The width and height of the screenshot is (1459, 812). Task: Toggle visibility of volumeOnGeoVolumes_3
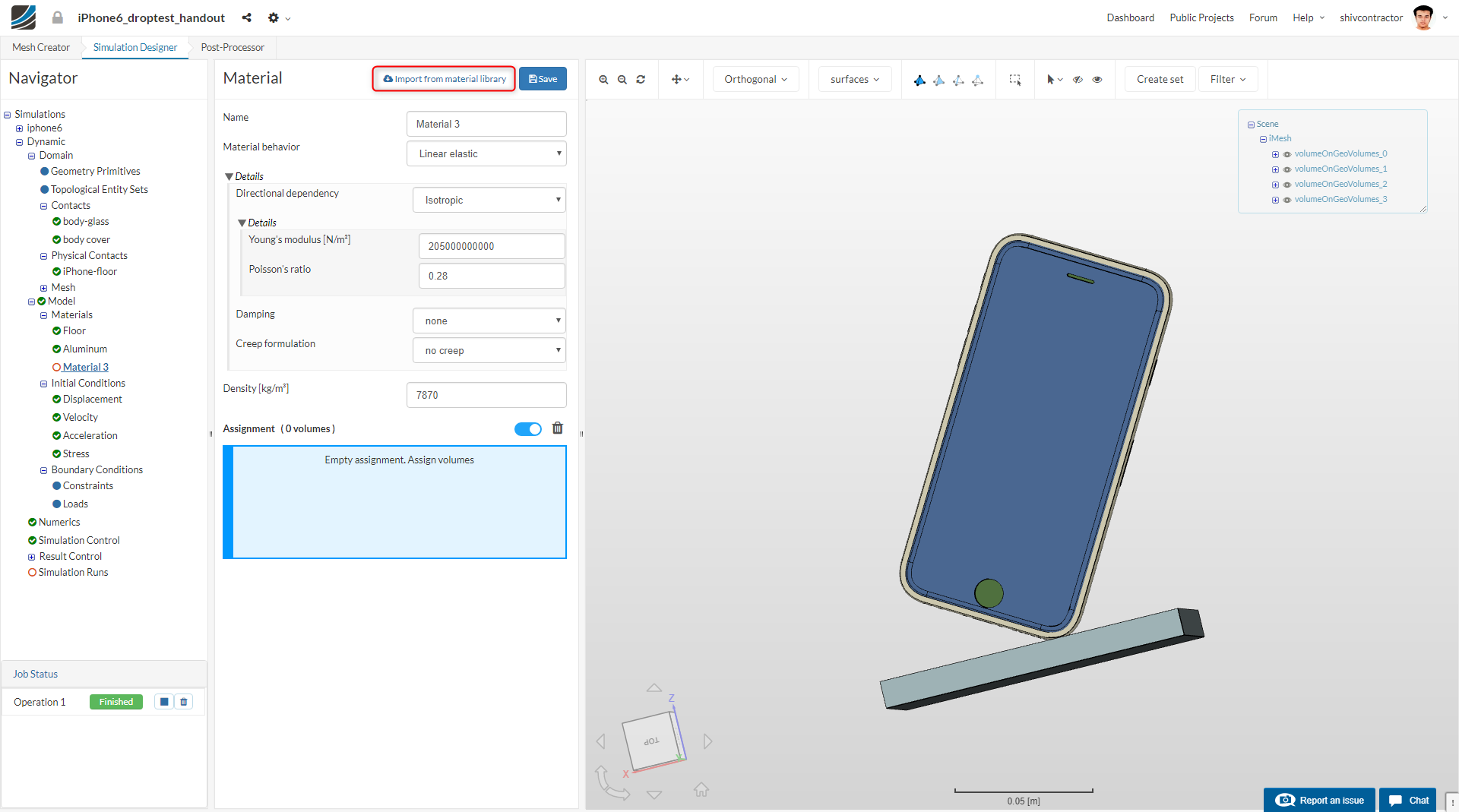tap(1287, 200)
